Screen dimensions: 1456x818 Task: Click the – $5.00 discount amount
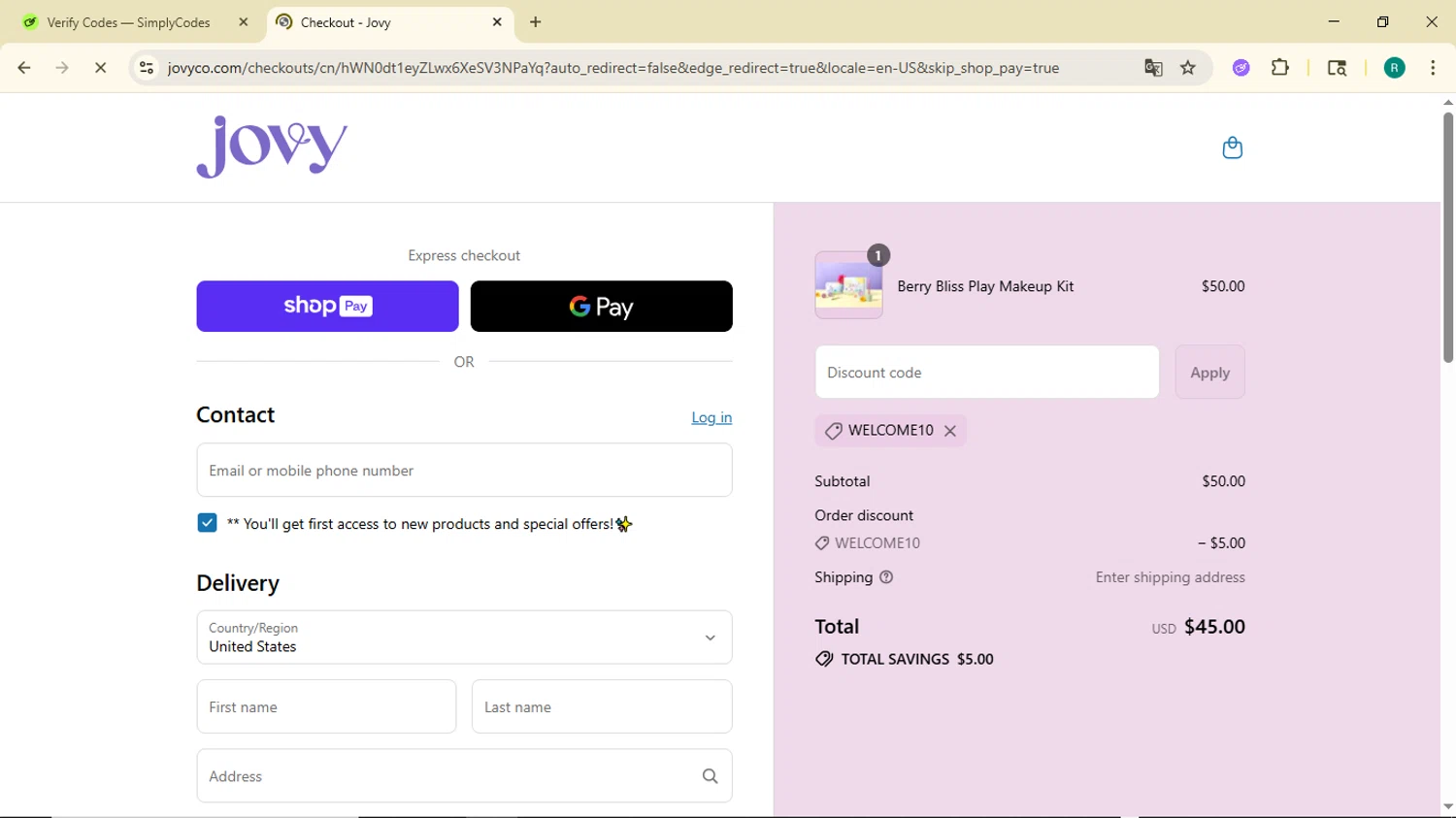point(1221,543)
